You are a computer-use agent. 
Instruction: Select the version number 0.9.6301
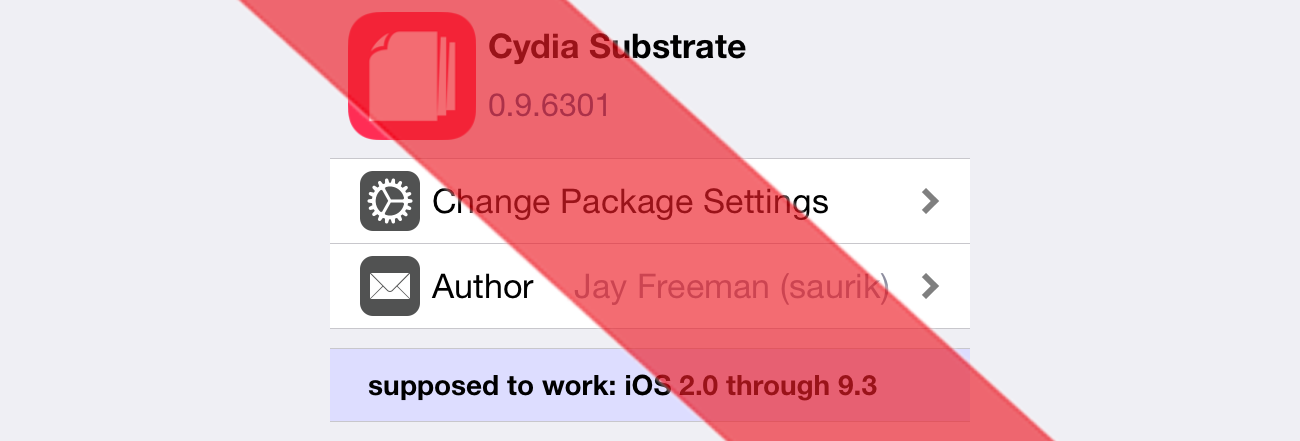click(549, 105)
